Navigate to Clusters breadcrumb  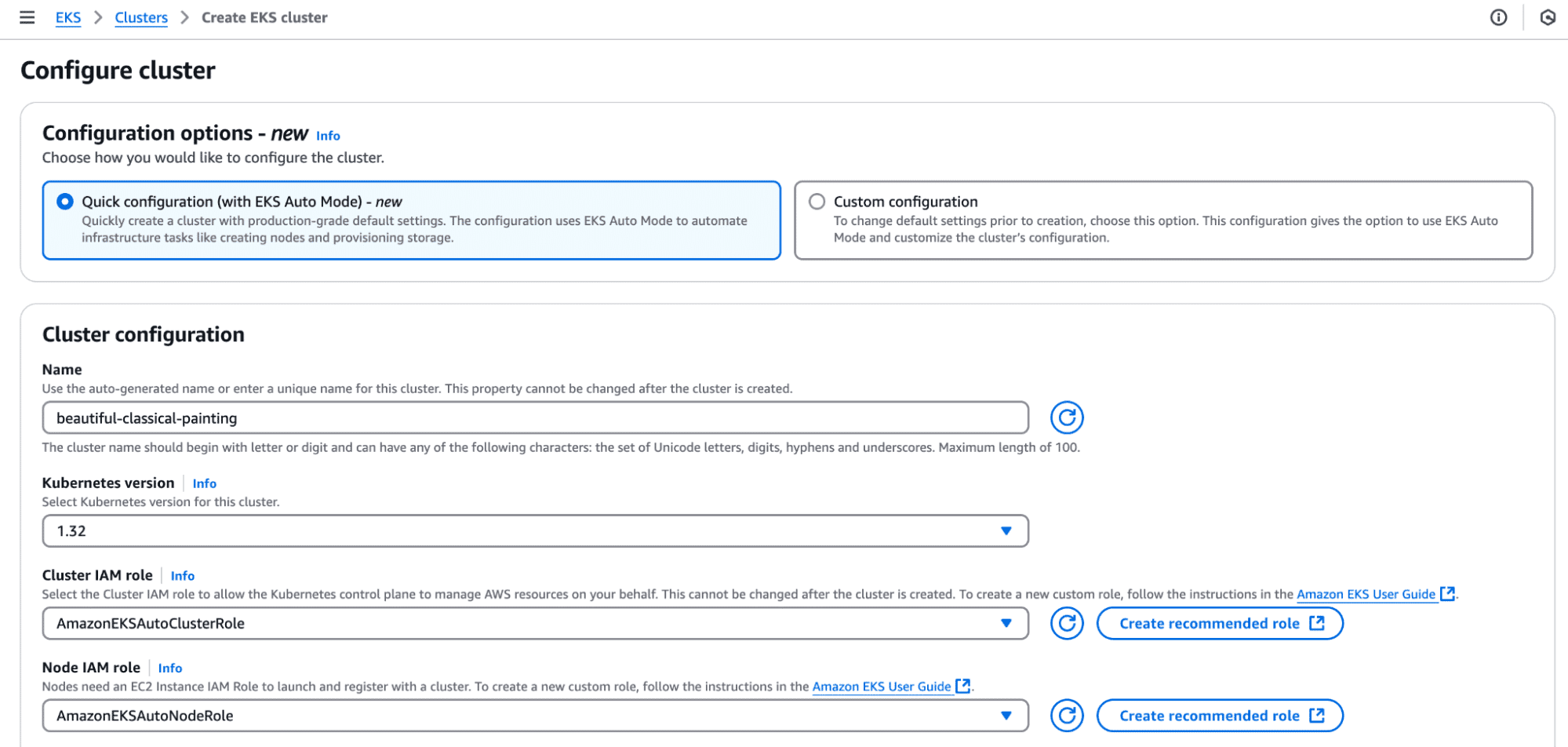coord(141,17)
